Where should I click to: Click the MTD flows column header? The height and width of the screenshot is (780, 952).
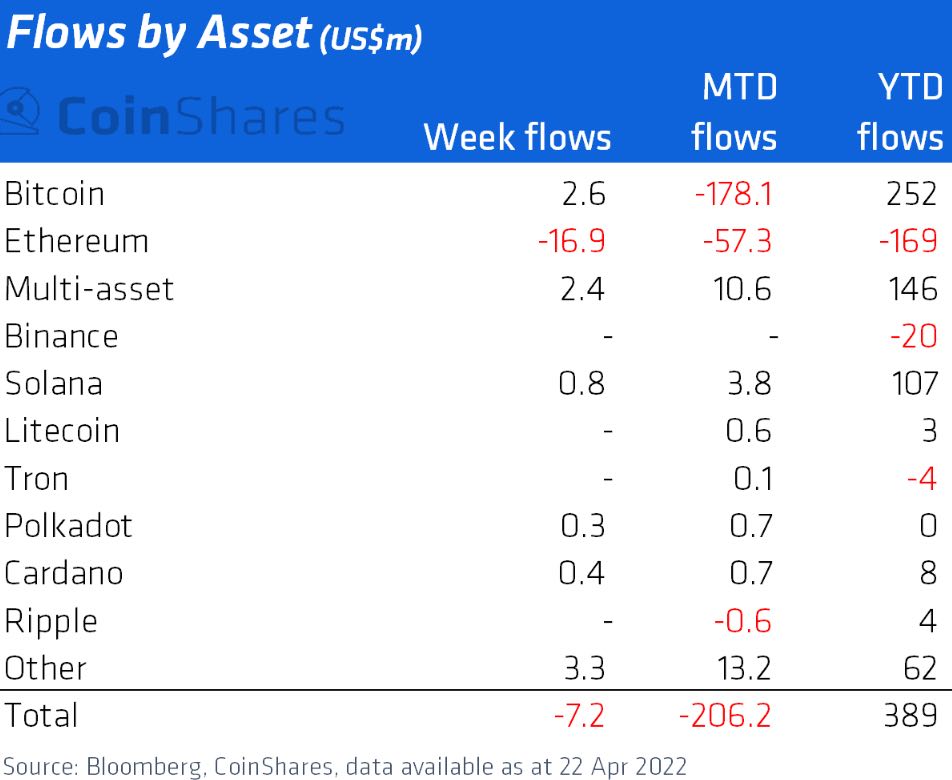tap(734, 112)
